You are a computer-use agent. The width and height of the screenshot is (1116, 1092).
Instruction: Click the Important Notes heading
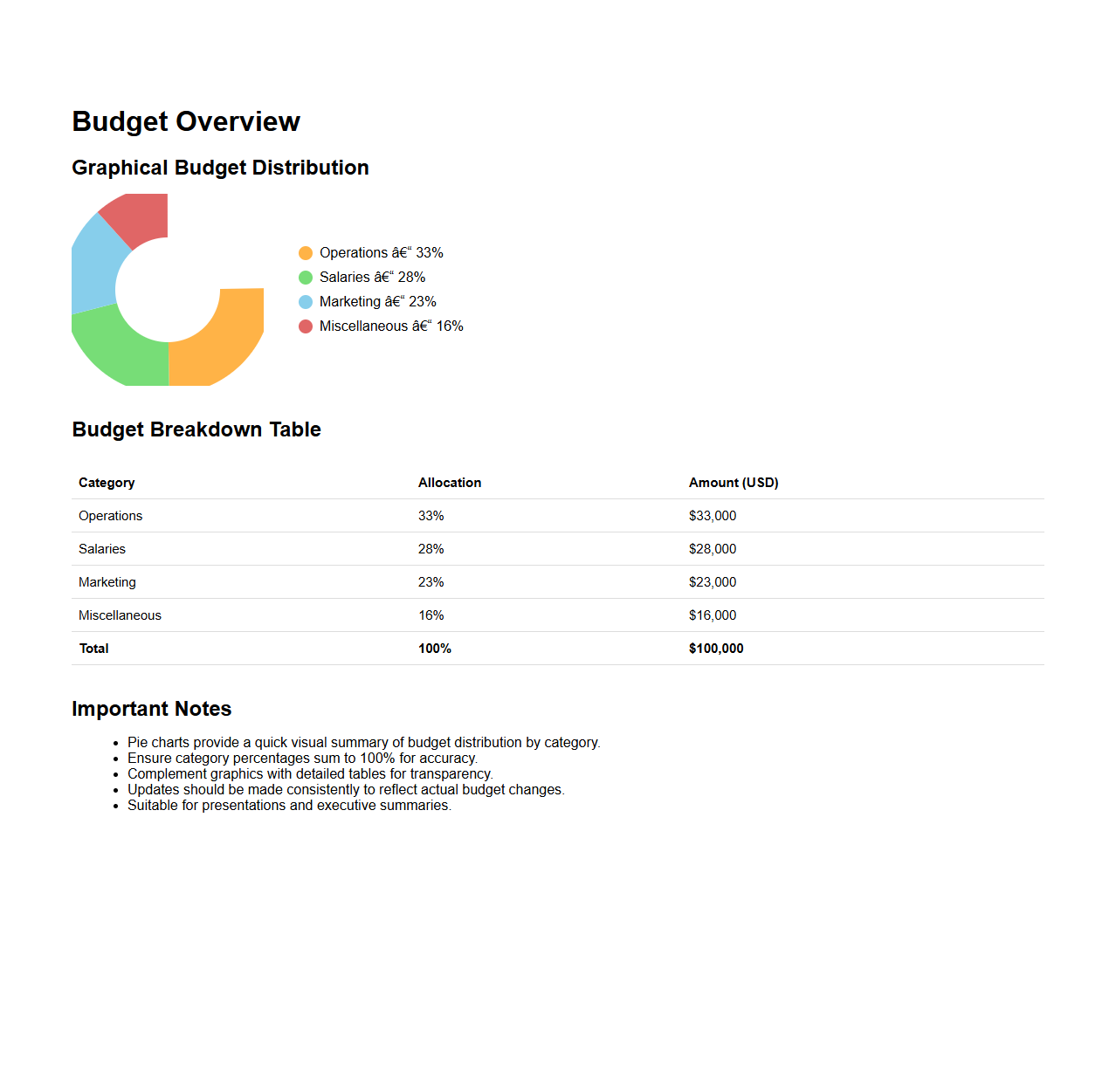coord(152,709)
